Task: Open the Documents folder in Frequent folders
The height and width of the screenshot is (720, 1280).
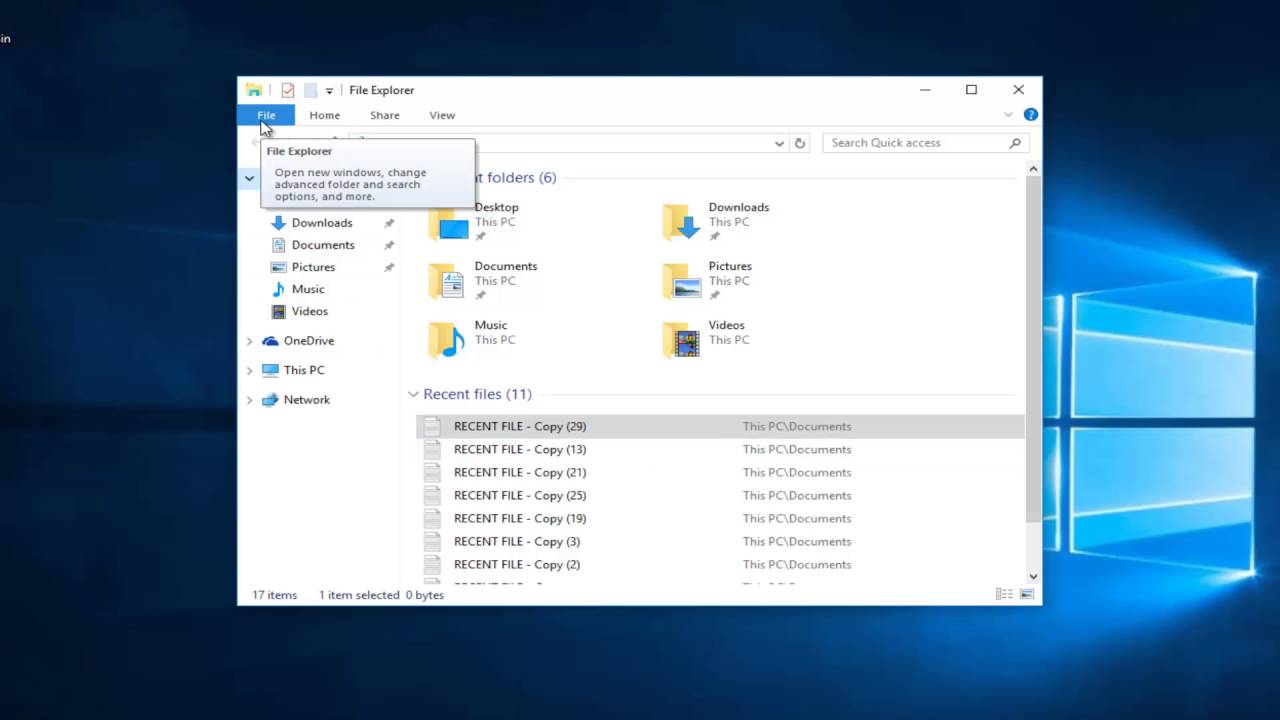Action: coord(483,280)
